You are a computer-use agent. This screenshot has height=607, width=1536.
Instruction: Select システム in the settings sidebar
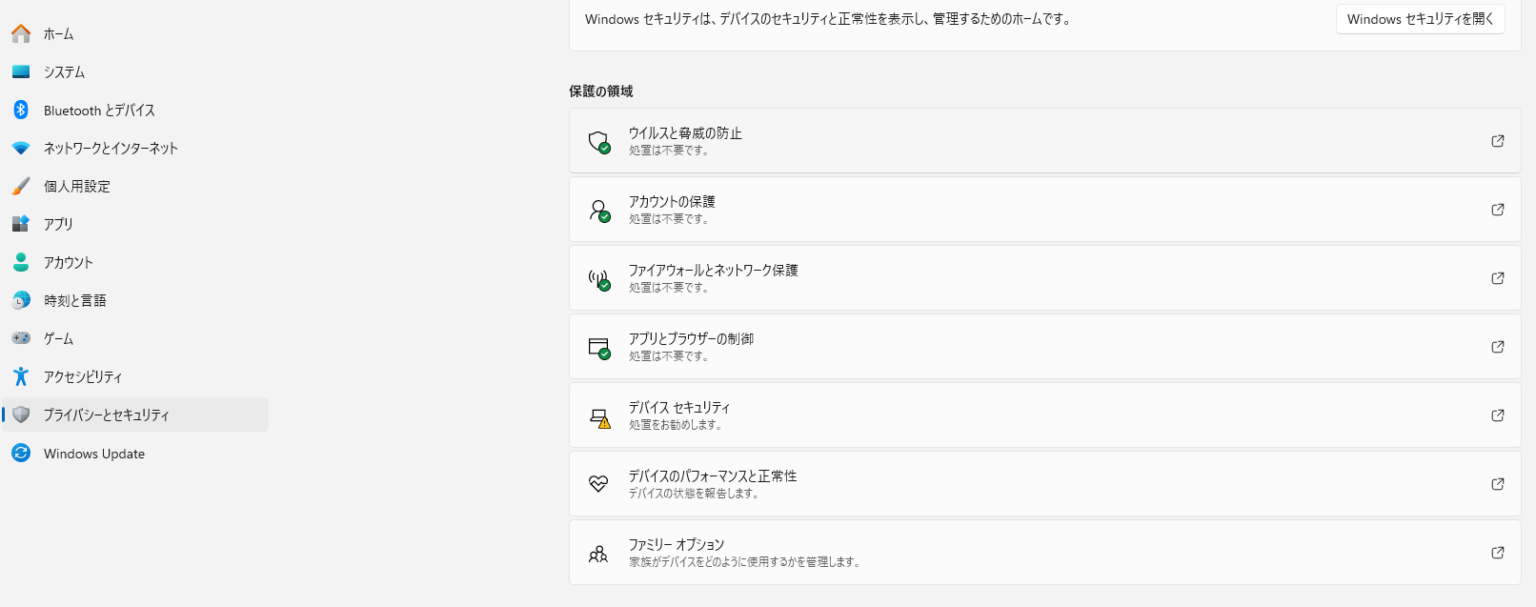[64, 72]
